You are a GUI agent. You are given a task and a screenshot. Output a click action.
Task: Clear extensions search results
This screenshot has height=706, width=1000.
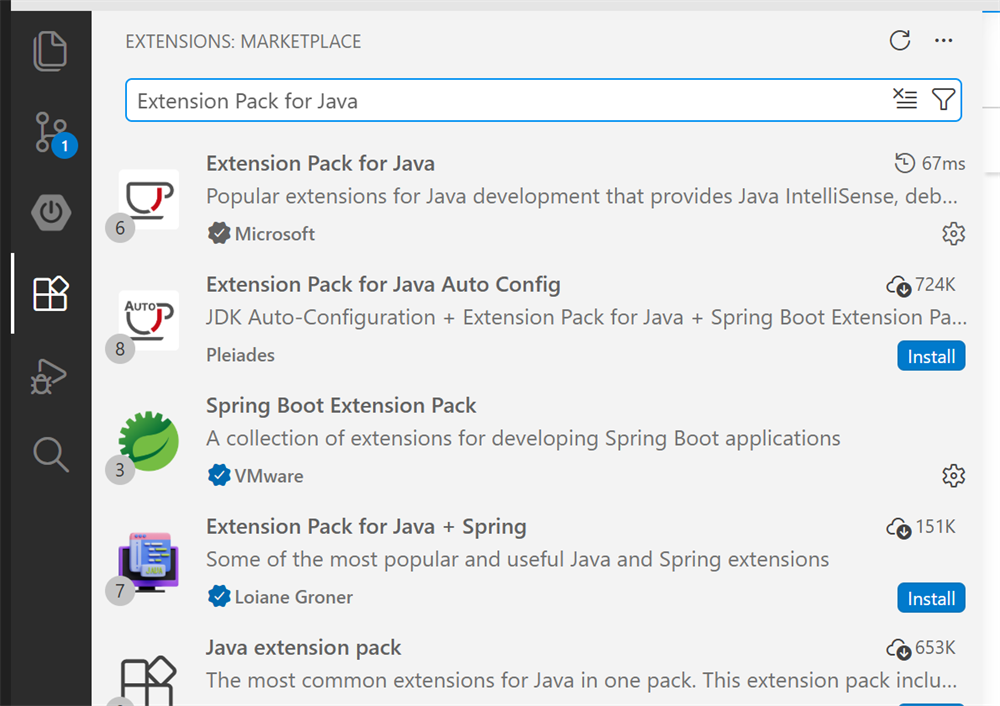click(x=905, y=99)
